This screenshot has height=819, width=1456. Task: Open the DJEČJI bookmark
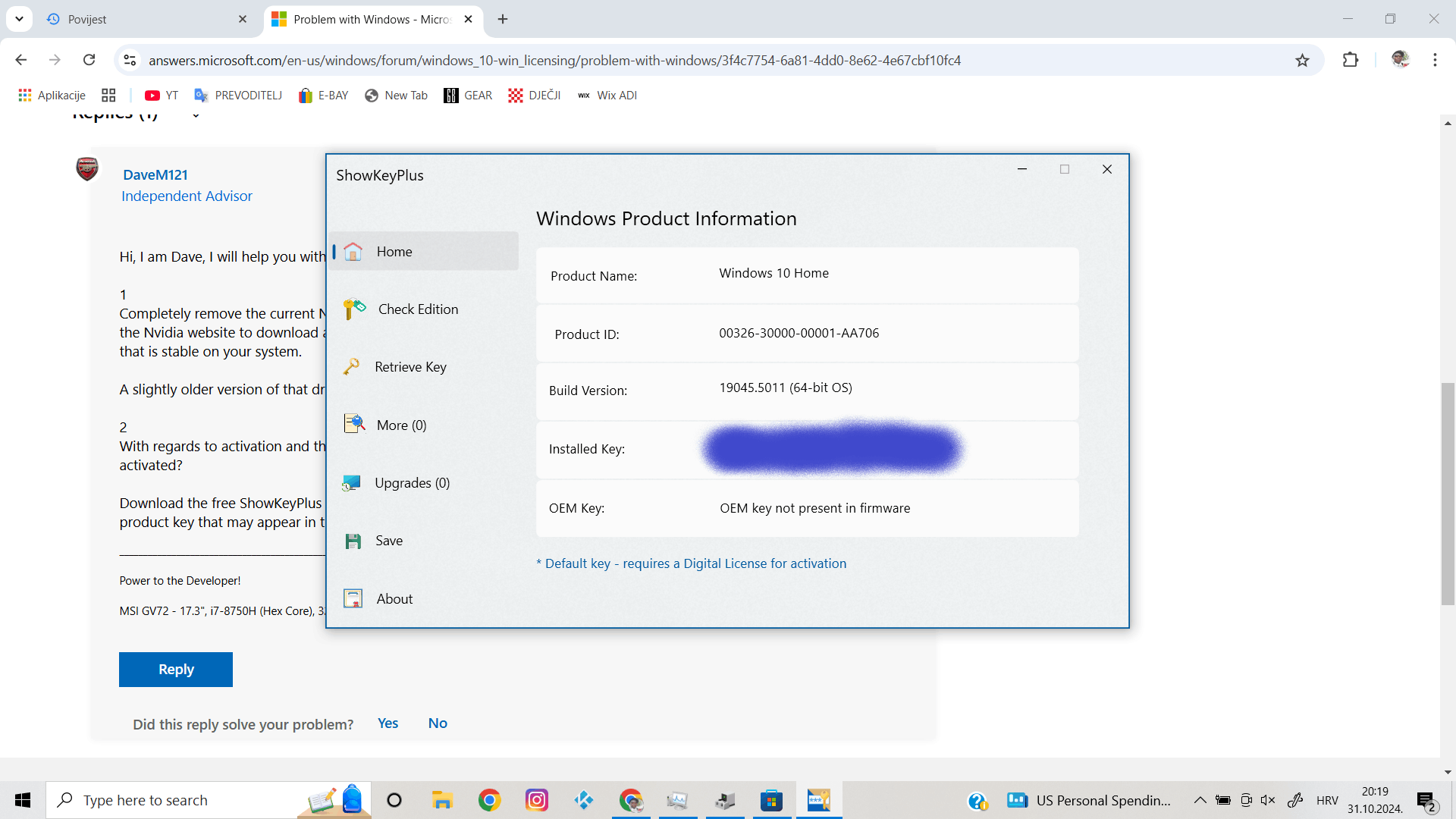coord(535,95)
